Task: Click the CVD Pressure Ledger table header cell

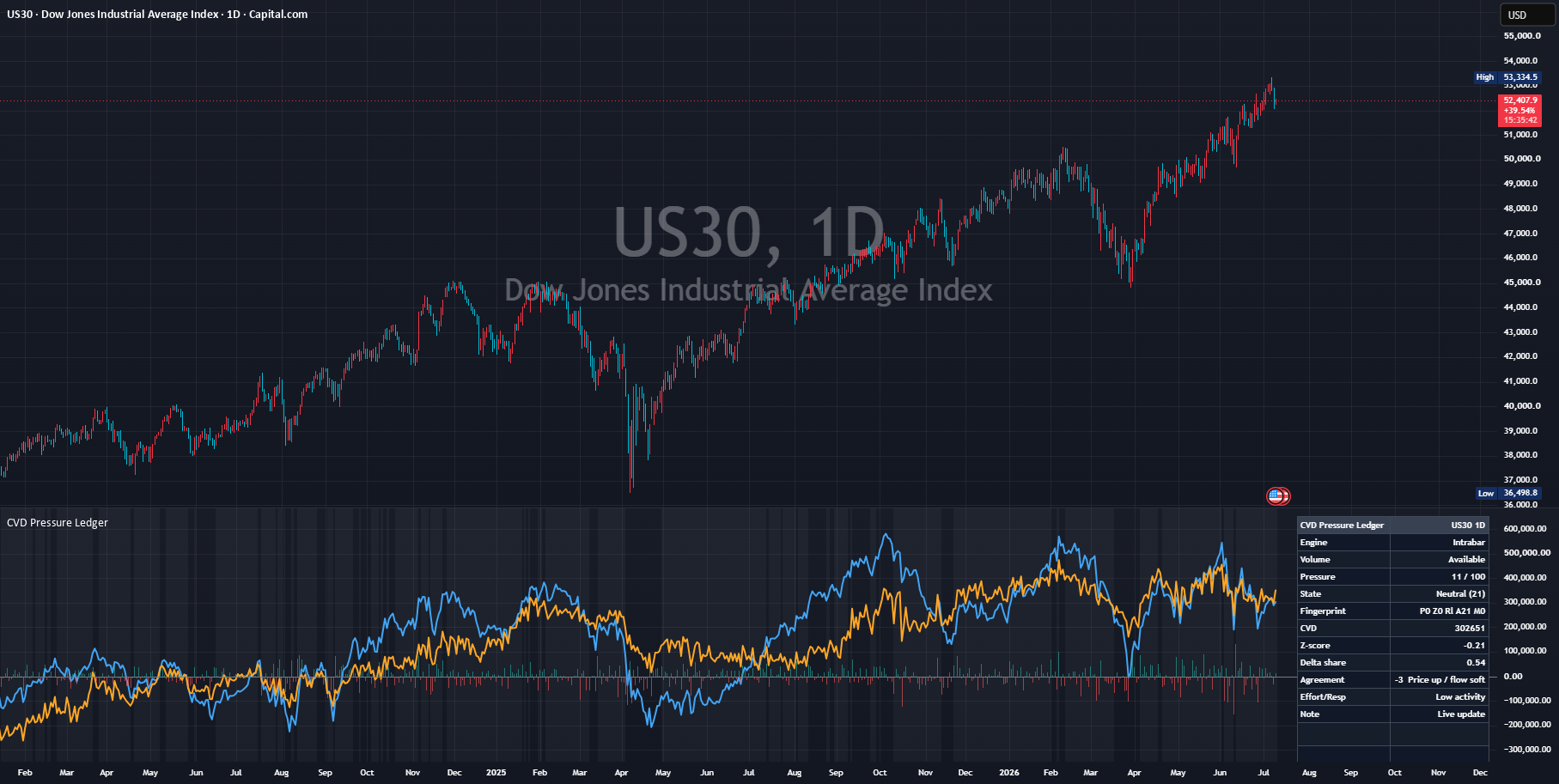Action: click(1343, 525)
